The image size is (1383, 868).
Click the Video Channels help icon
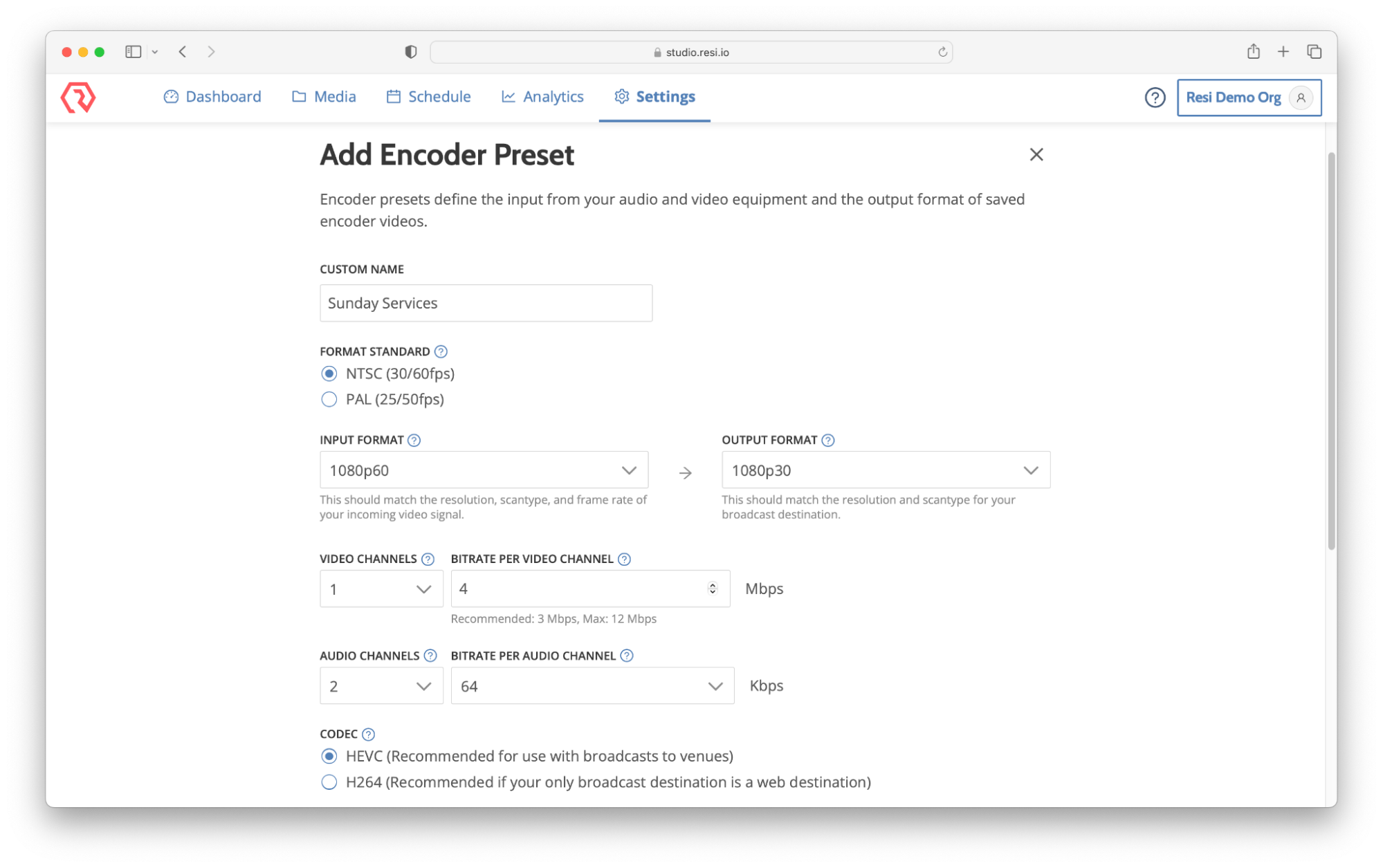[x=428, y=559]
